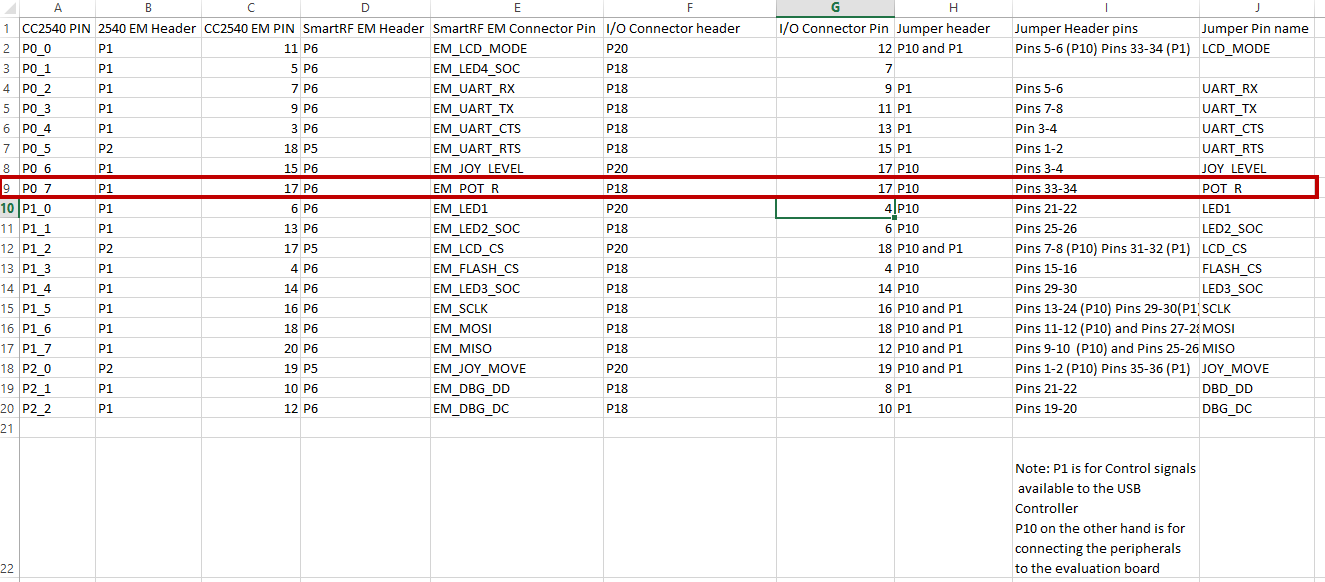Click the EM_POT_R cell
1325x582 pixels.
click(x=517, y=188)
